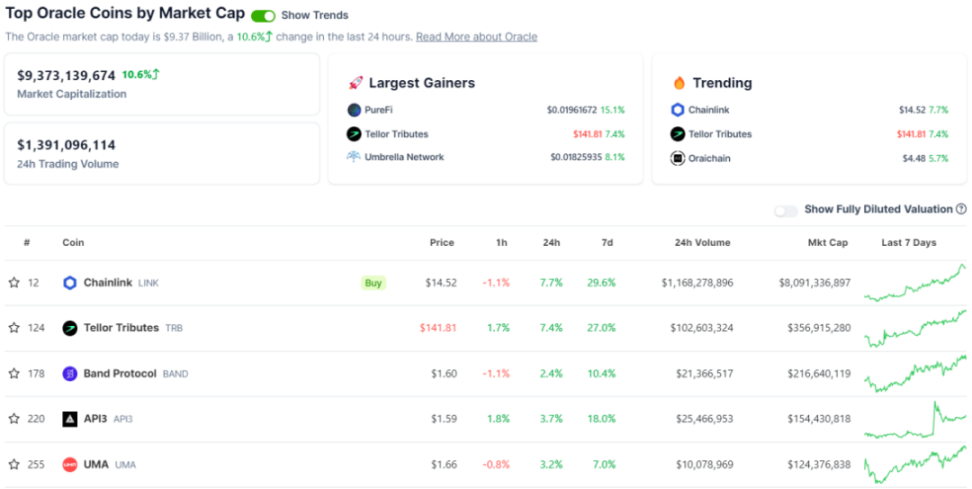Click the Band Protocol purple logo
972x489 pixels.
[x=70, y=374]
